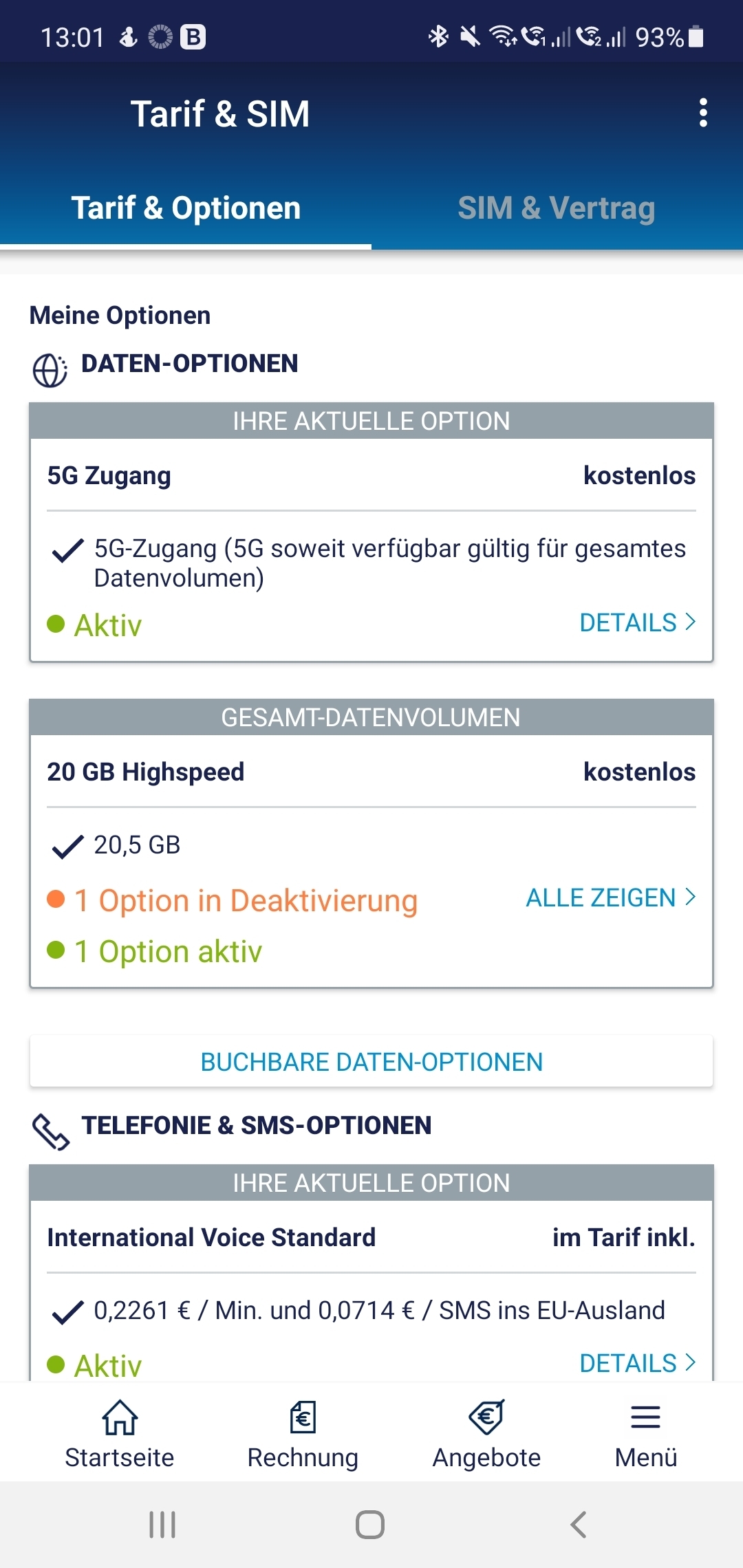The width and height of the screenshot is (743, 1568).
Task: Open the three-dot overflow menu
Action: (703, 113)
